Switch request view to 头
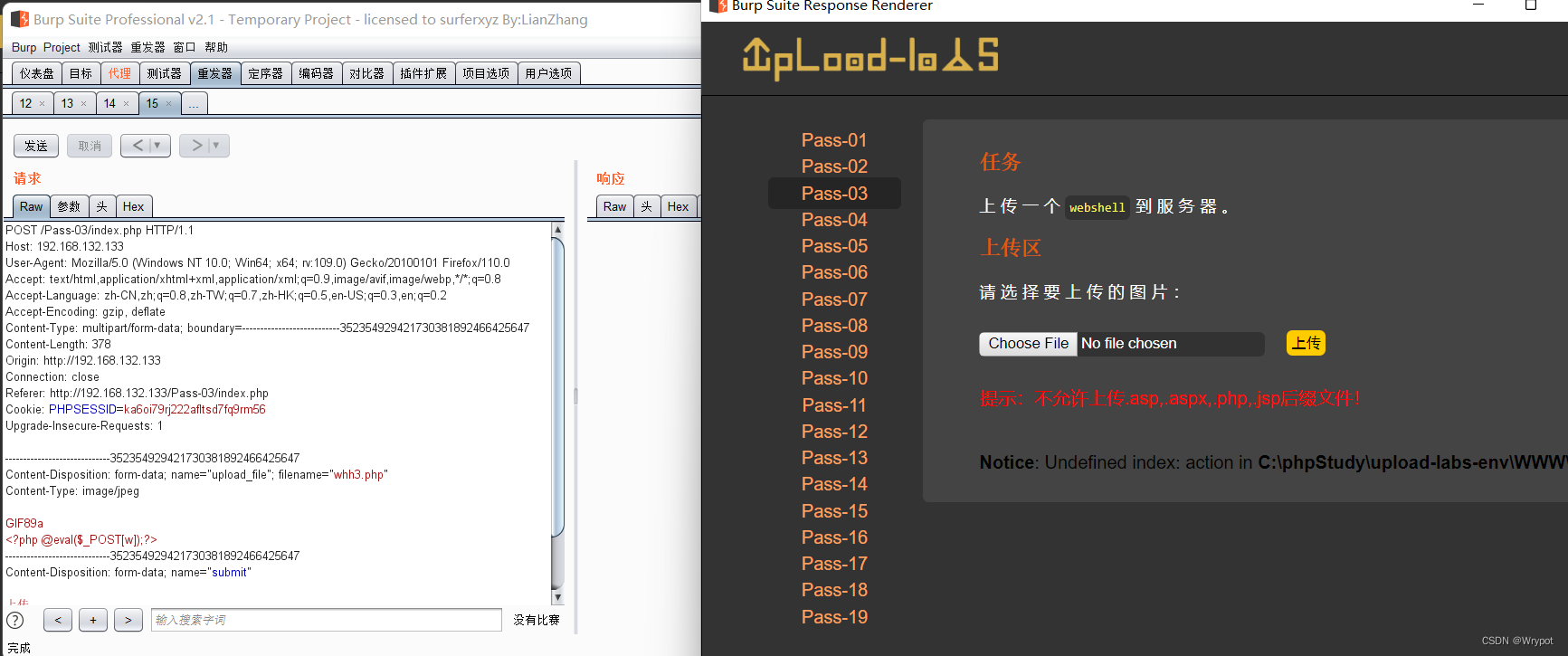 coord(102,207)
